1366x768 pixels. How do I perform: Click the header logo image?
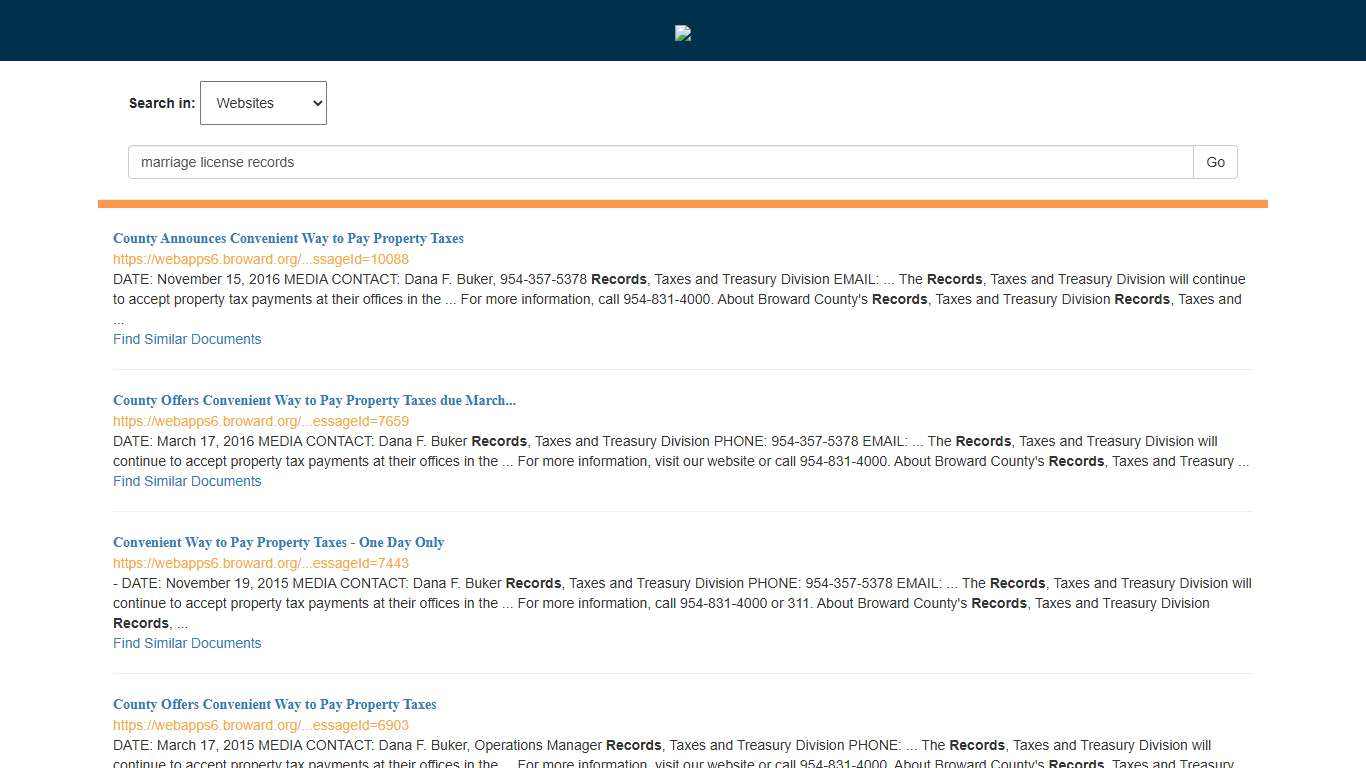click(x=683, y=33)
